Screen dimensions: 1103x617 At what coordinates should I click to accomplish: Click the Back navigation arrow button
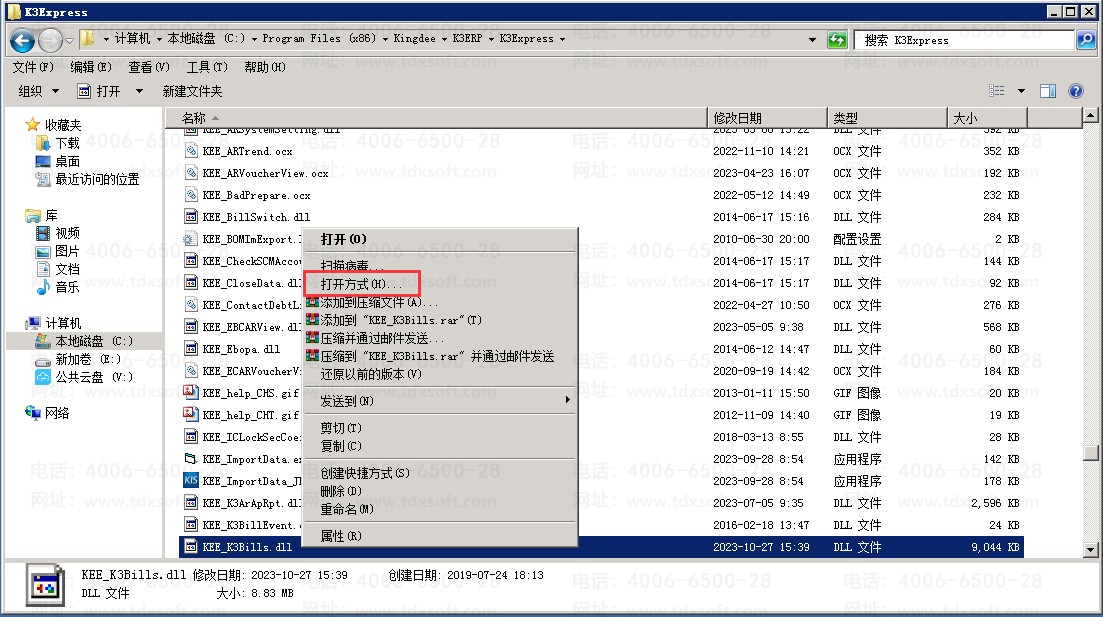[22, 40]
